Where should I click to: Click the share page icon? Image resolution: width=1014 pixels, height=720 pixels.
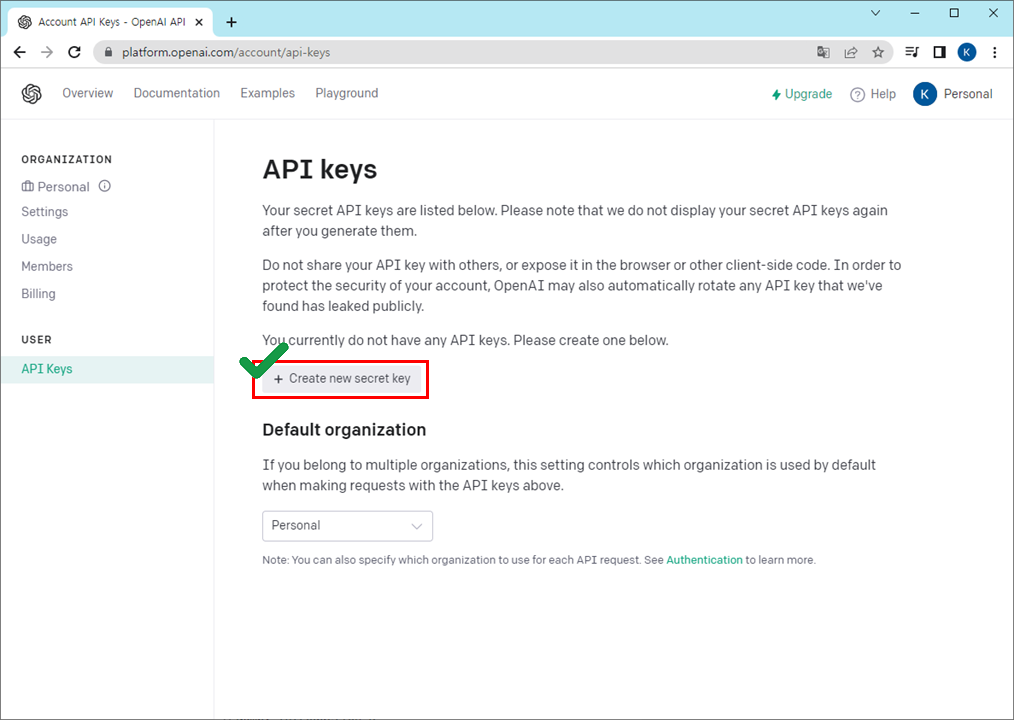coord(851,52)
